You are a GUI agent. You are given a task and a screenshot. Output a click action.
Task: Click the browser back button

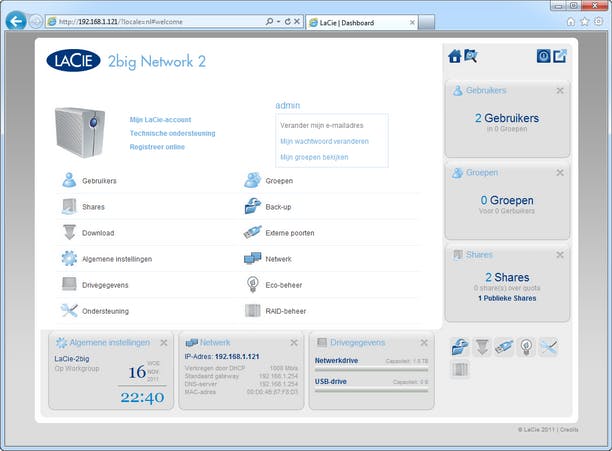pos(15,21)
